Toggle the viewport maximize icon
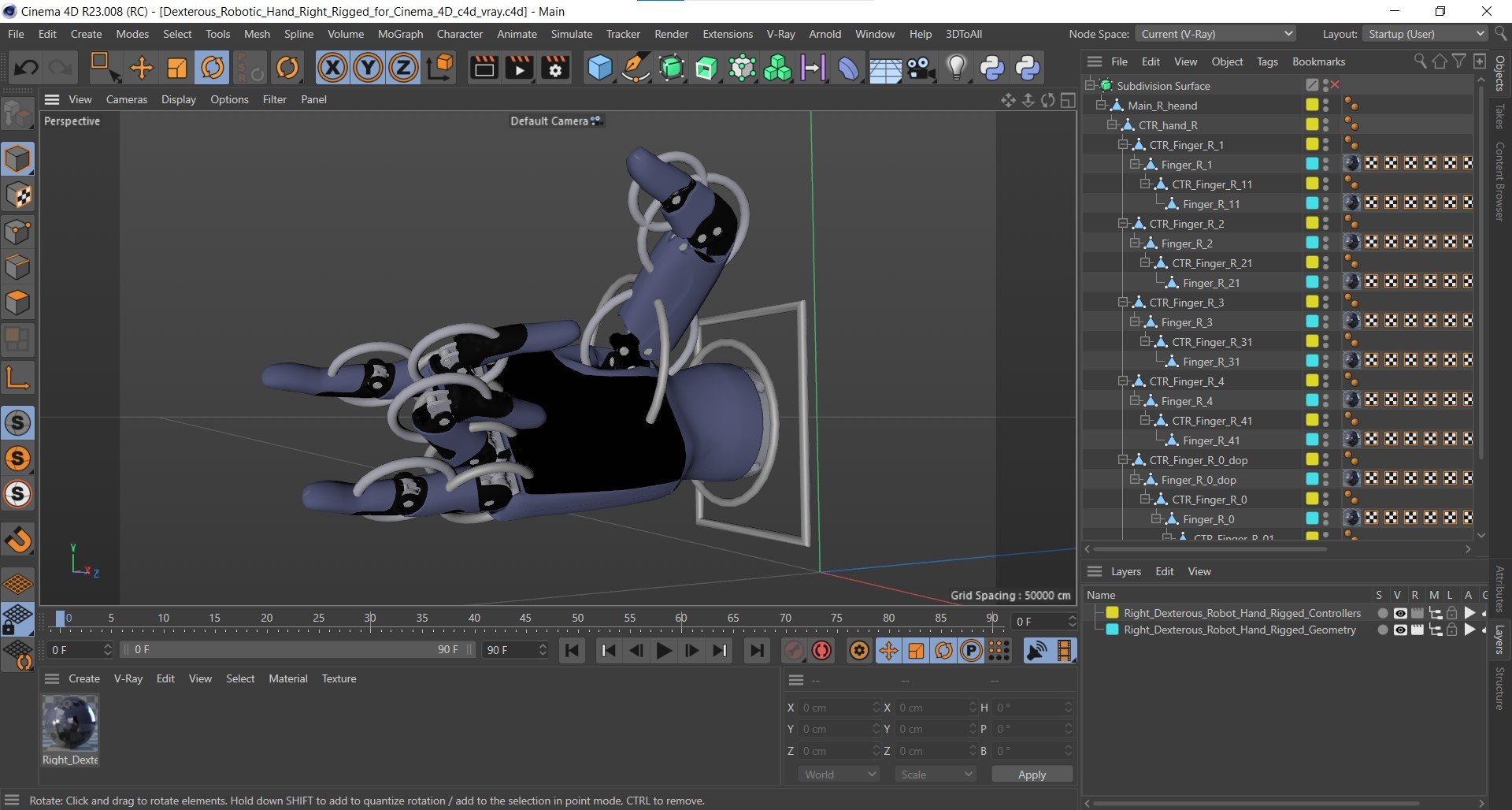 (x=1068, y=100)
